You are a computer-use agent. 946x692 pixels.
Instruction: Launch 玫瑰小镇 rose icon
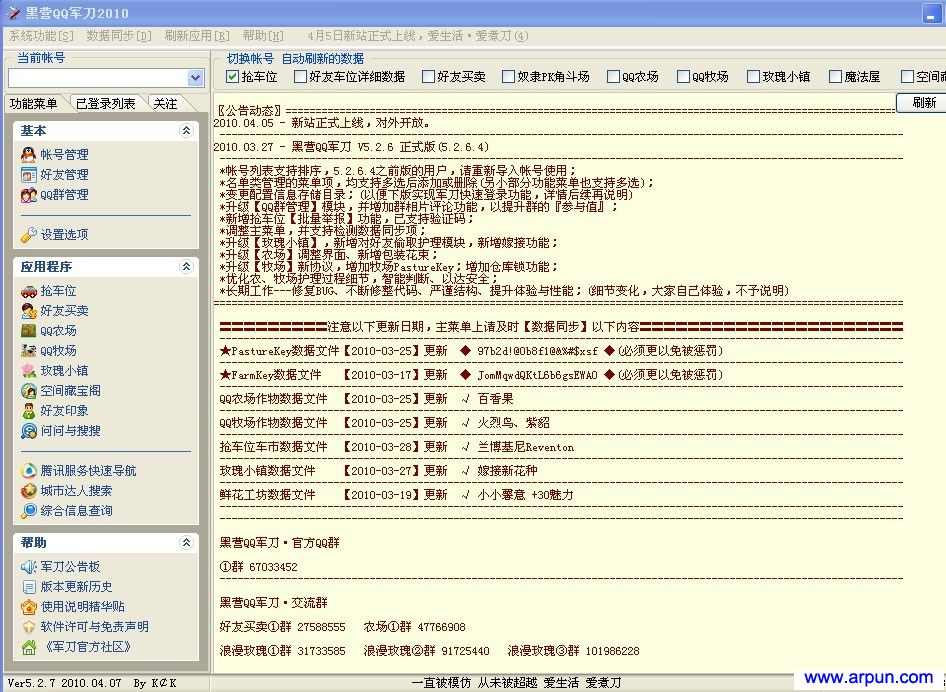28,370
